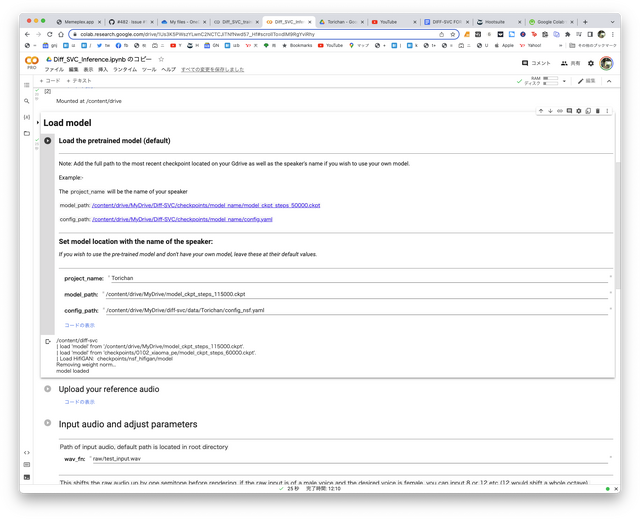Run the Upload your reference audio cell

(48, 389)
